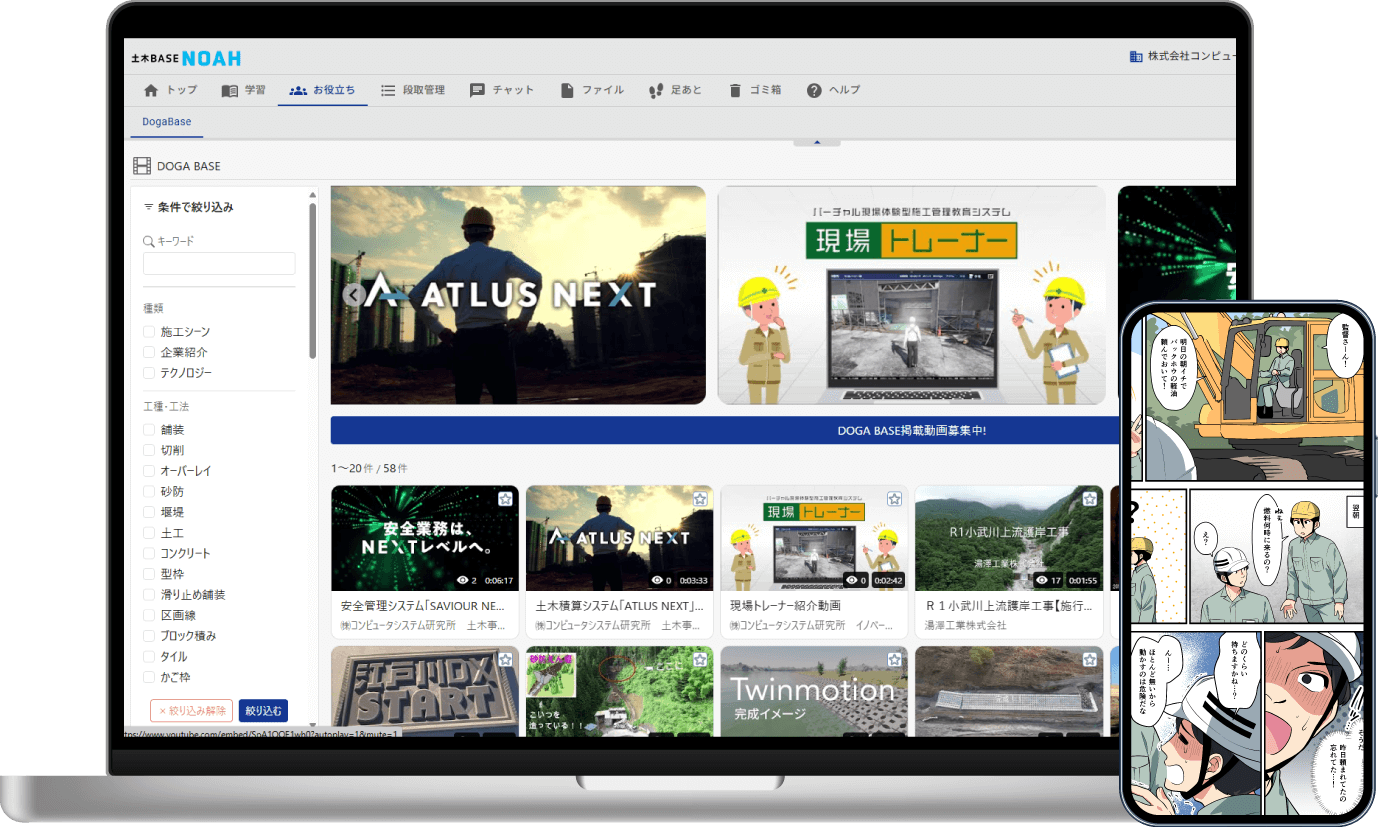
Task: Click the 絞り込む filter button
Action: pos(262,710)
